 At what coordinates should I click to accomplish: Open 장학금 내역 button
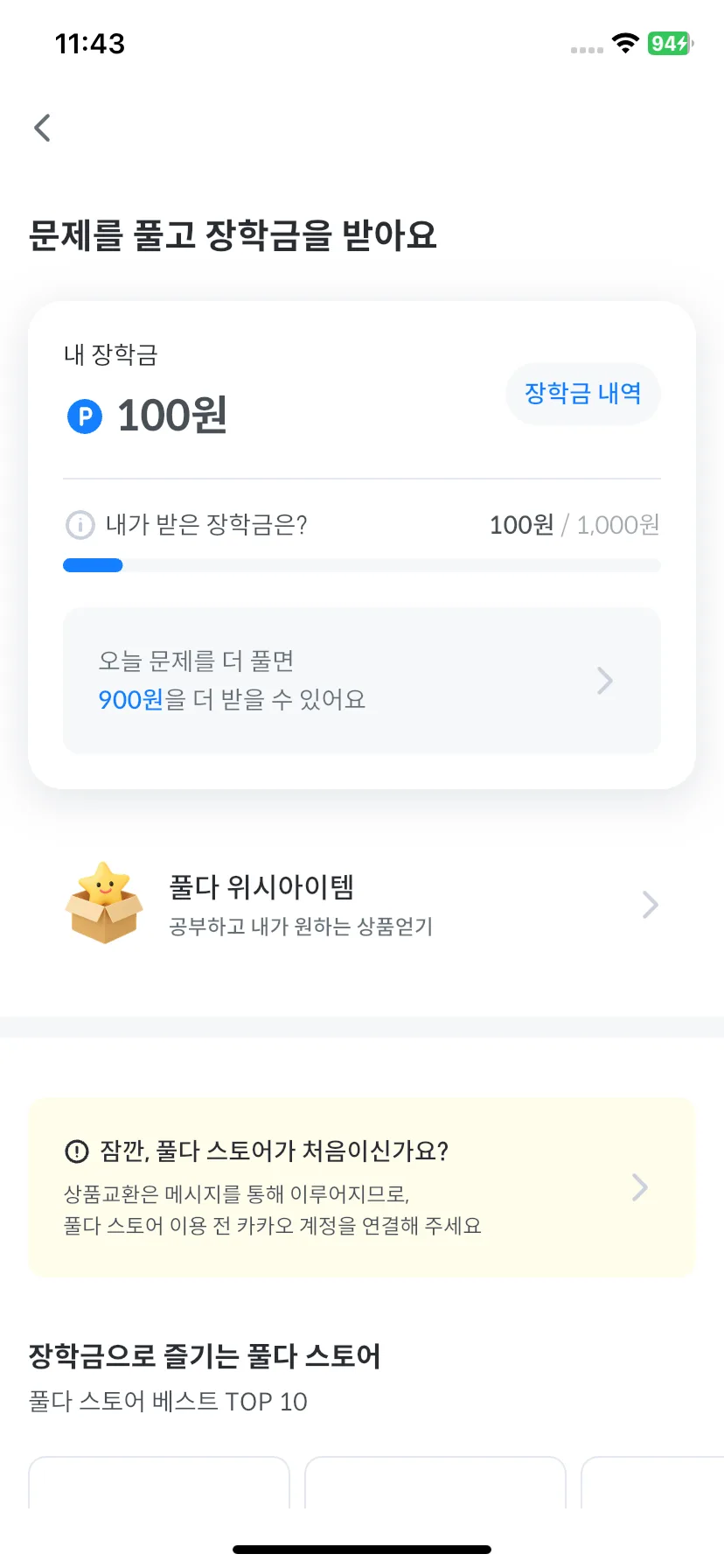coord(582,394)
